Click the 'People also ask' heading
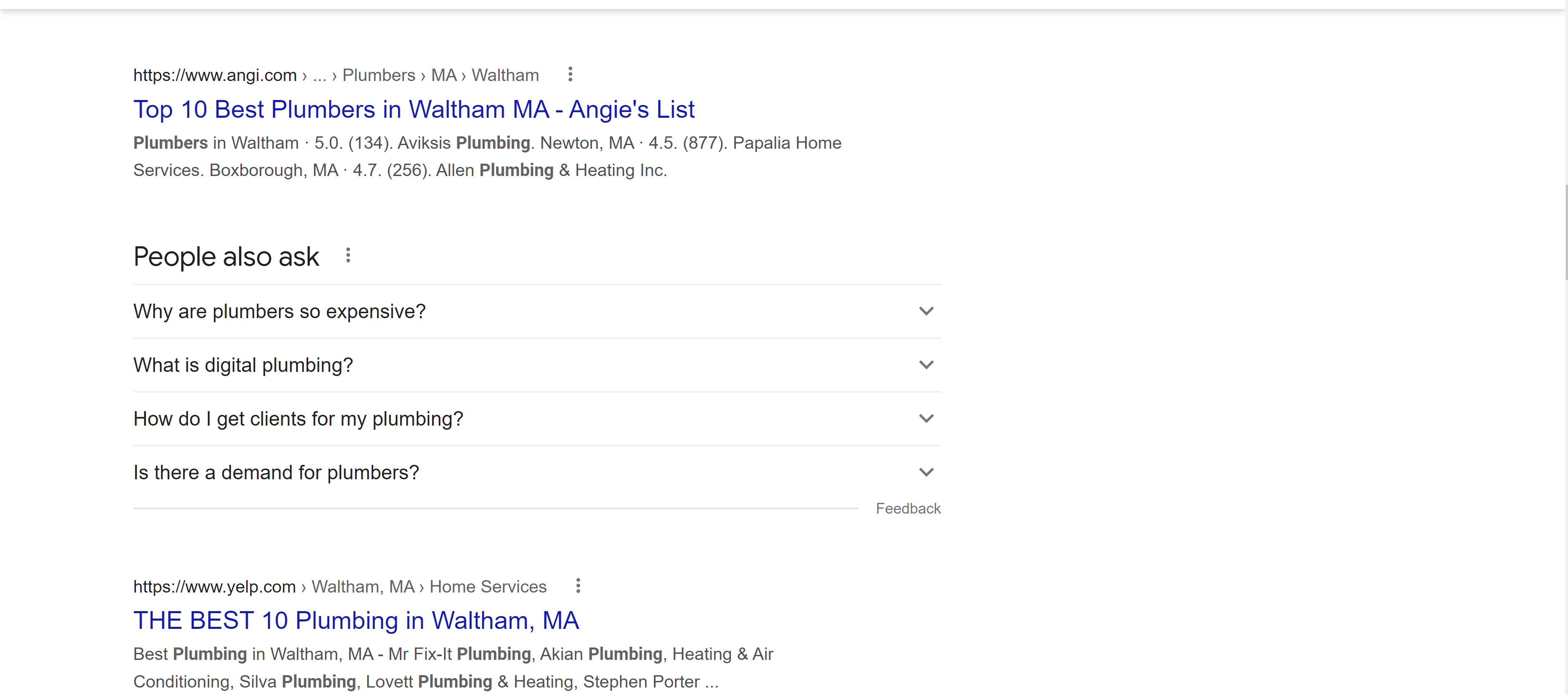 pos(226,257)
